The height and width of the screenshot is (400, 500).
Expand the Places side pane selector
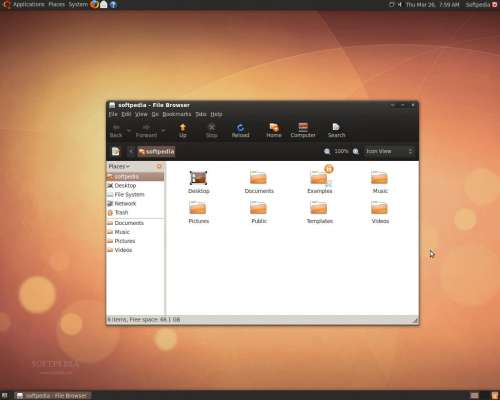[119, 166]
